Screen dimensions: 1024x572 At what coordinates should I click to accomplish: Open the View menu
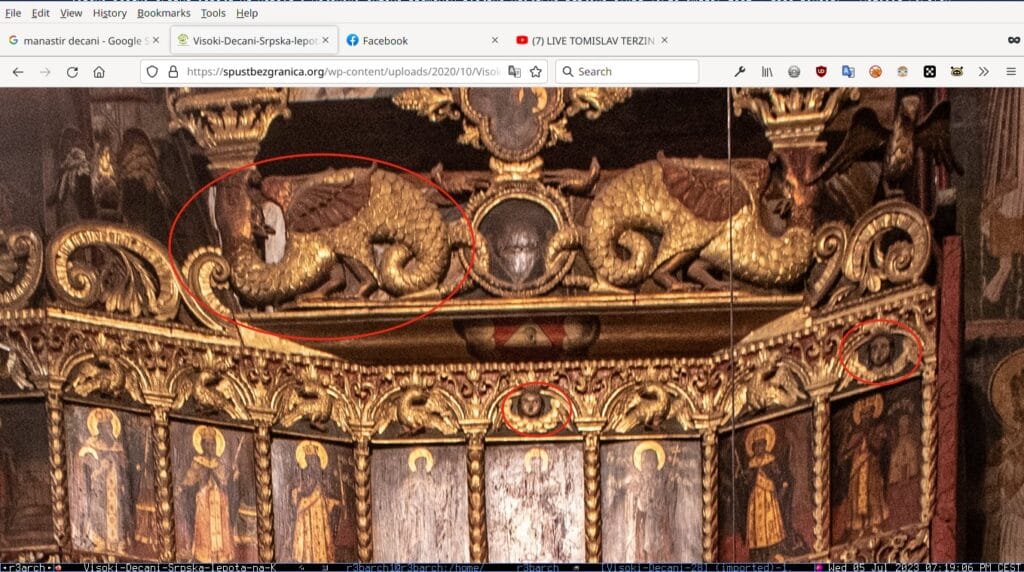click(71, 13)
